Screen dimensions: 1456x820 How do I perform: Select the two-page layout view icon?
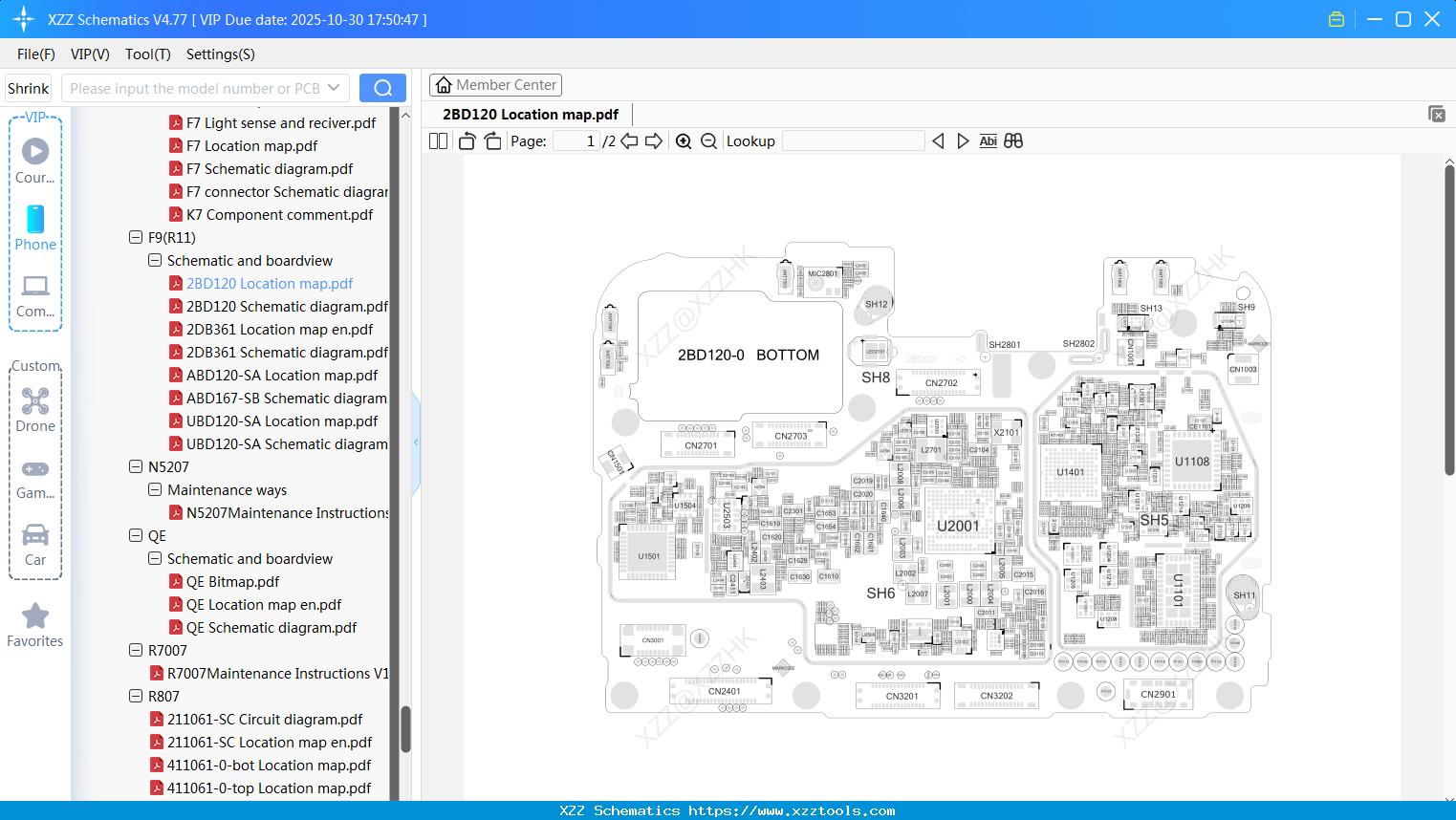(x=437, y=140)
